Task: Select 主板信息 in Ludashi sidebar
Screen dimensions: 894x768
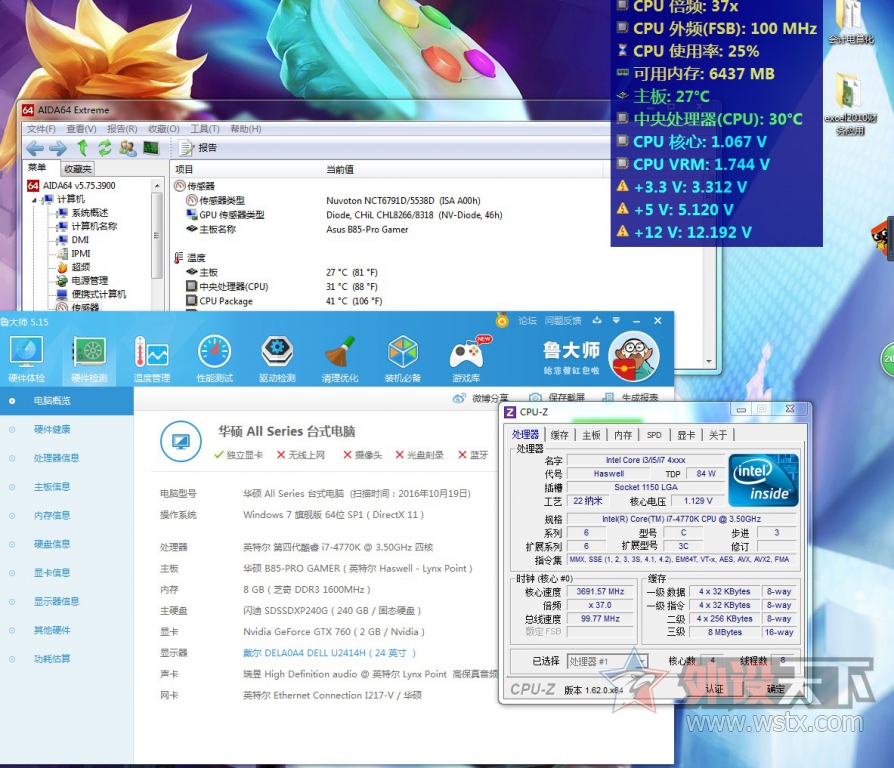Action: tap(52, 486)
